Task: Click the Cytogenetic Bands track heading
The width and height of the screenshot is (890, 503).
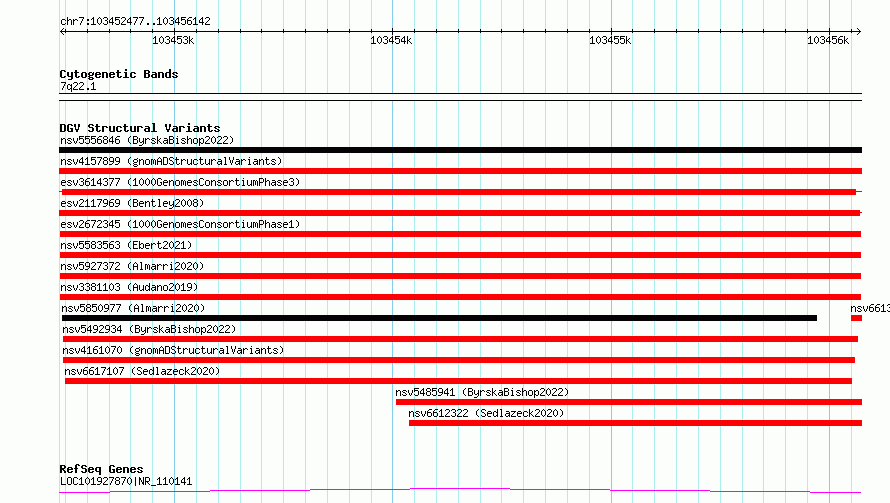Action: point(119,74)
